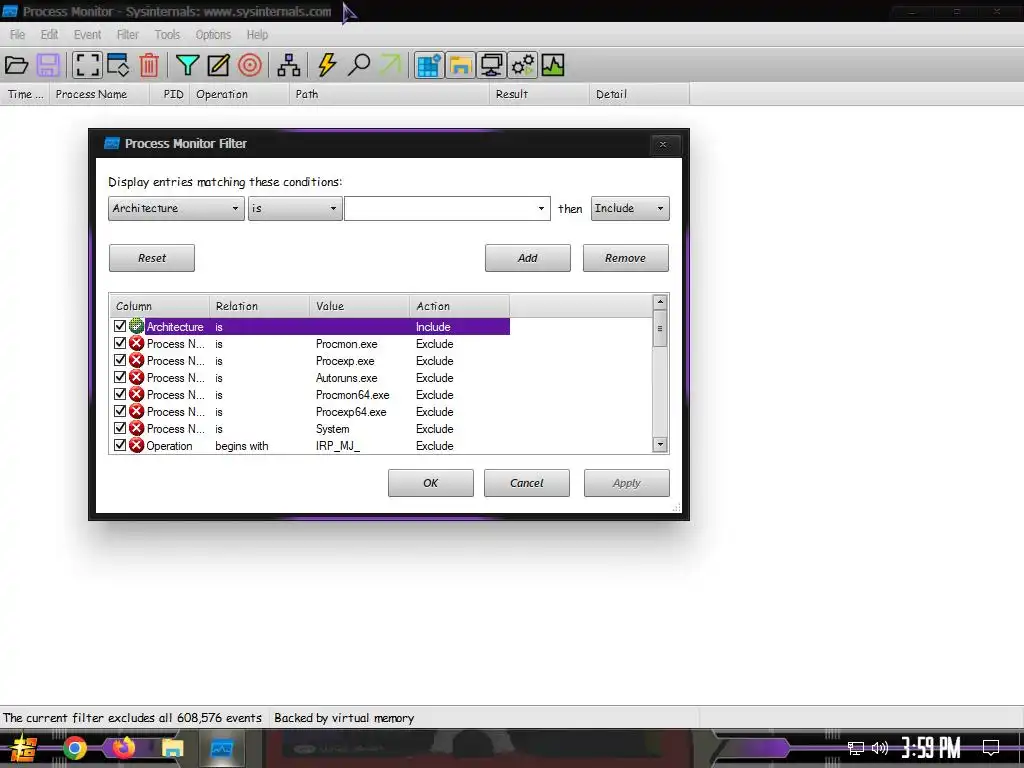
Task: Uncheck the Procmon64.exe filter checkbox
Action: pos(120,394)
